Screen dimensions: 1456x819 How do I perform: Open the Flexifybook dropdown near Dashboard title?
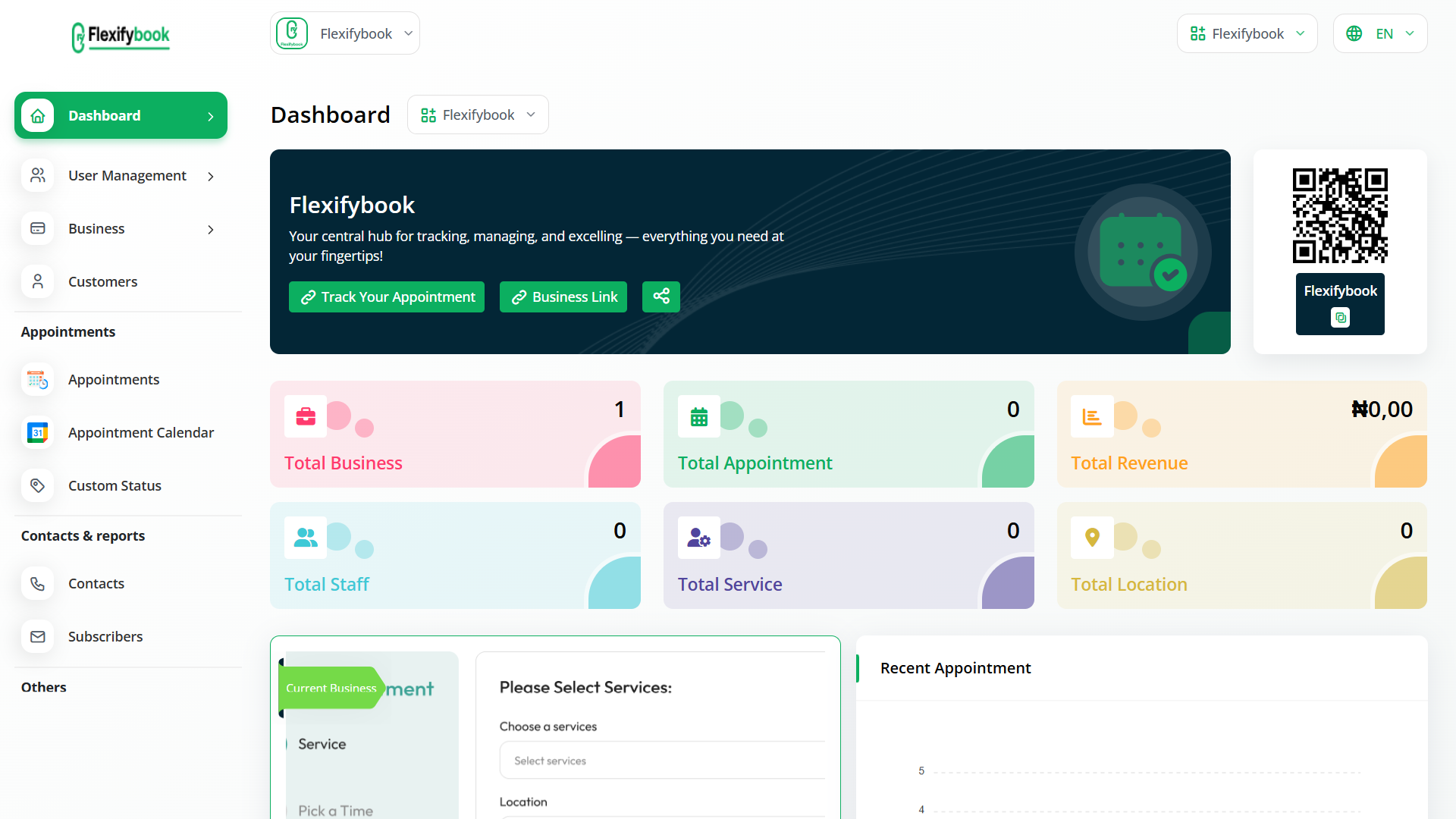coord(478,115)
